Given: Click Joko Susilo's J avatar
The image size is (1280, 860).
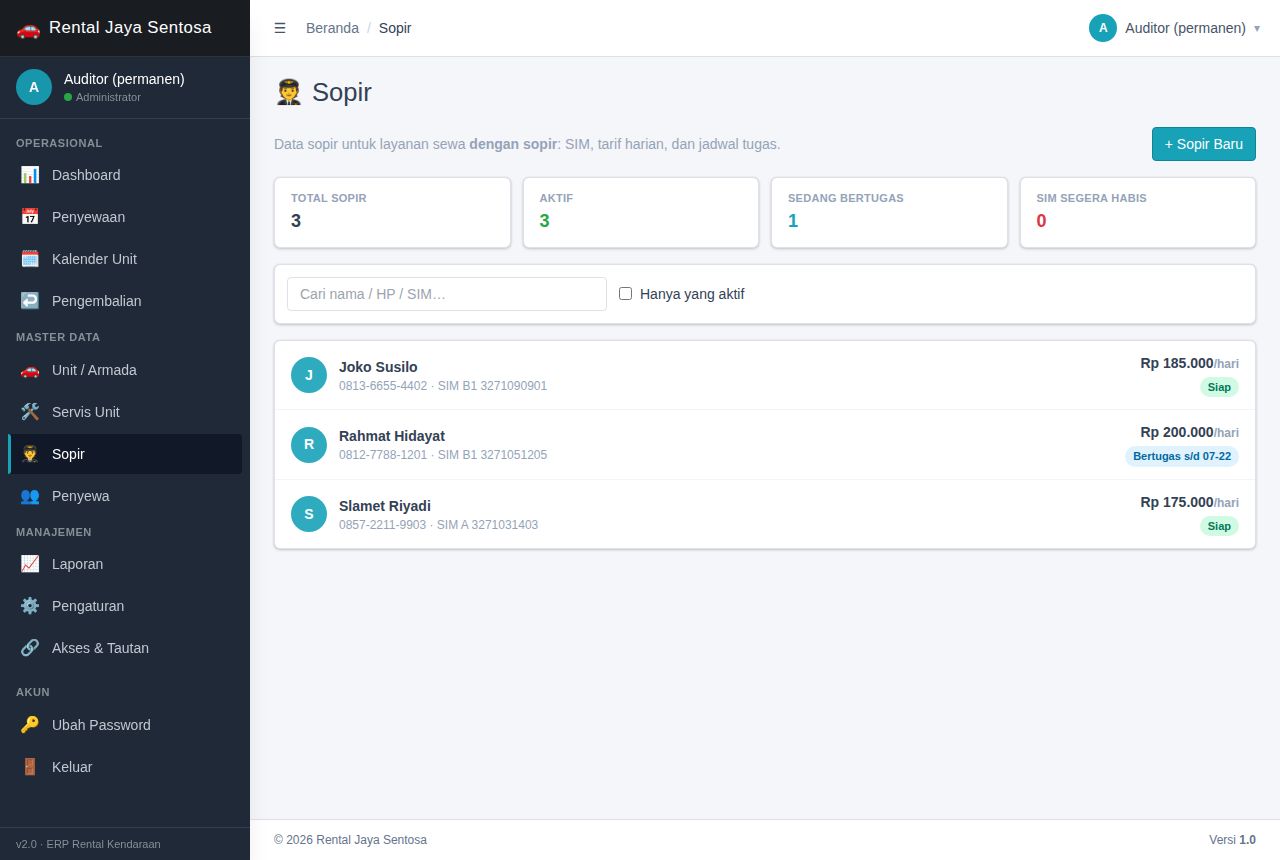Looking at the screenshot, I should pyautogui.click(x=309, y=375).
